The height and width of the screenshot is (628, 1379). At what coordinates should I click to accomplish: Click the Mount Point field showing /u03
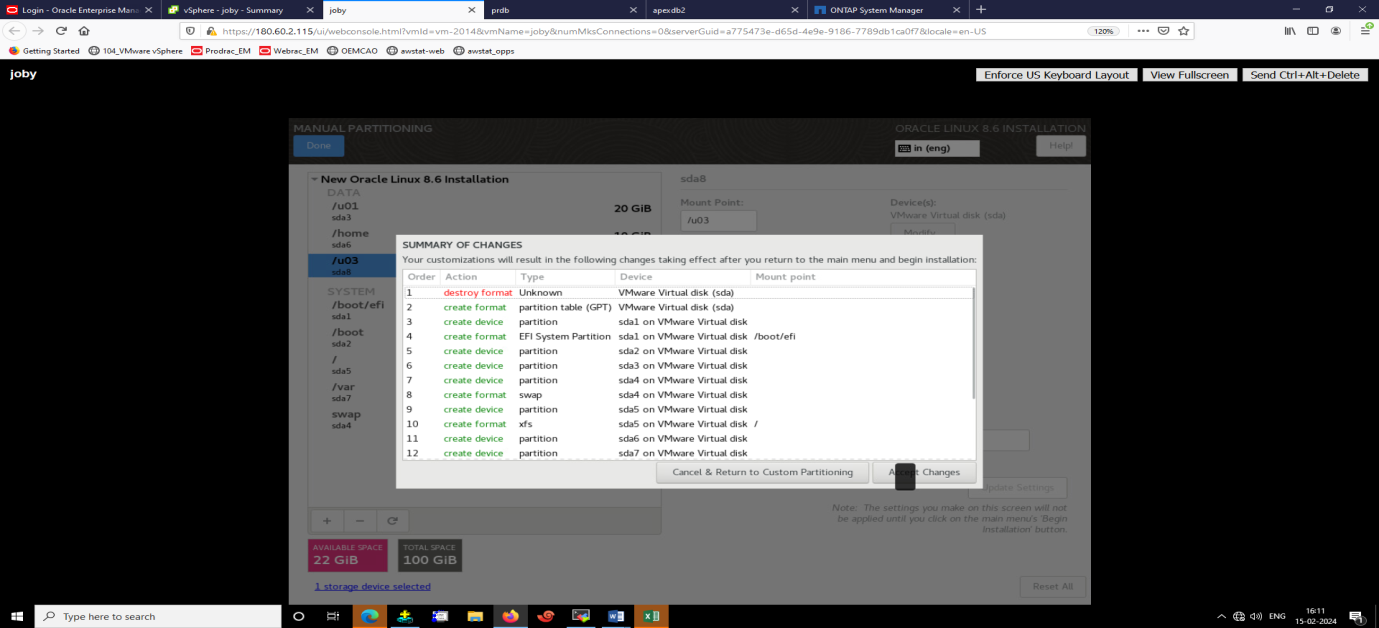click(718, 220)
